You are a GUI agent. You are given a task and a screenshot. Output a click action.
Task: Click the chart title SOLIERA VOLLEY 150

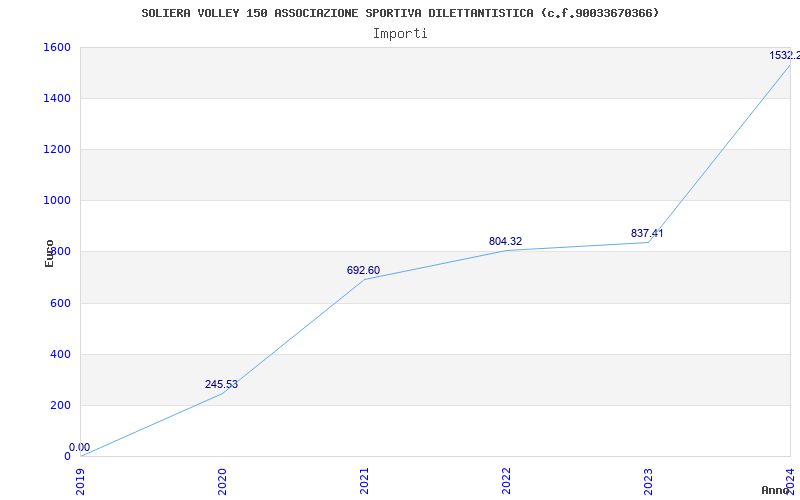click(x=400, y=13)
